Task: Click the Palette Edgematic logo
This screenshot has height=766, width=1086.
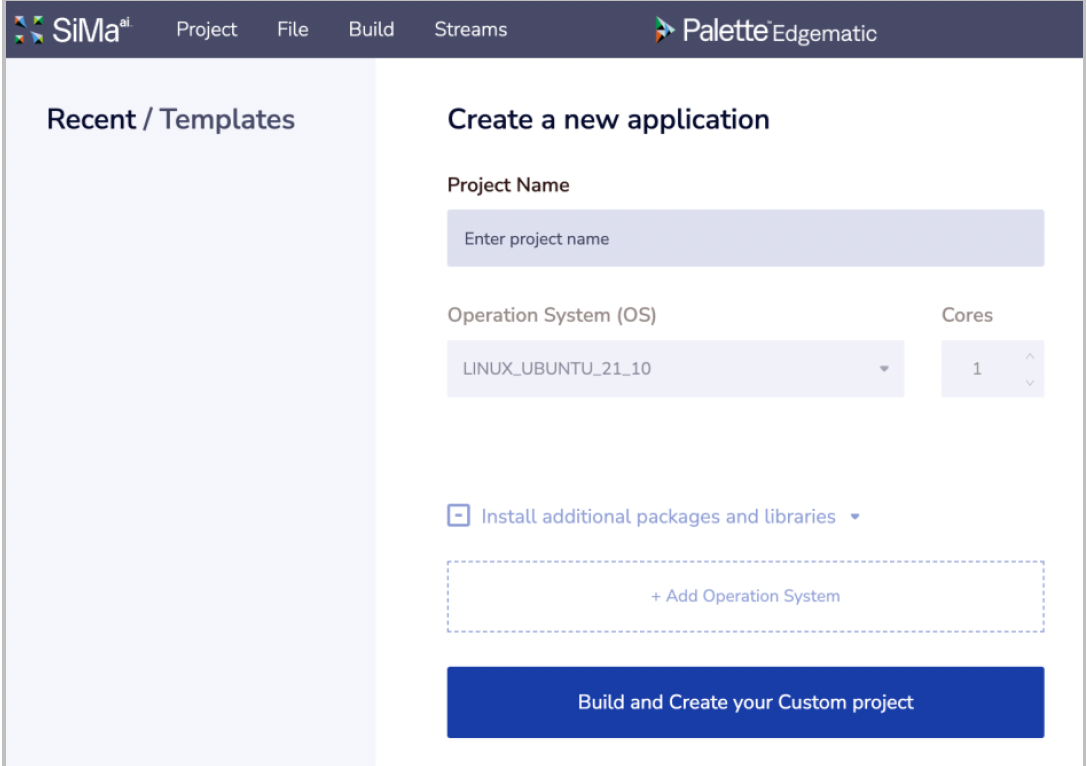Action: click(x=765, y=31)
